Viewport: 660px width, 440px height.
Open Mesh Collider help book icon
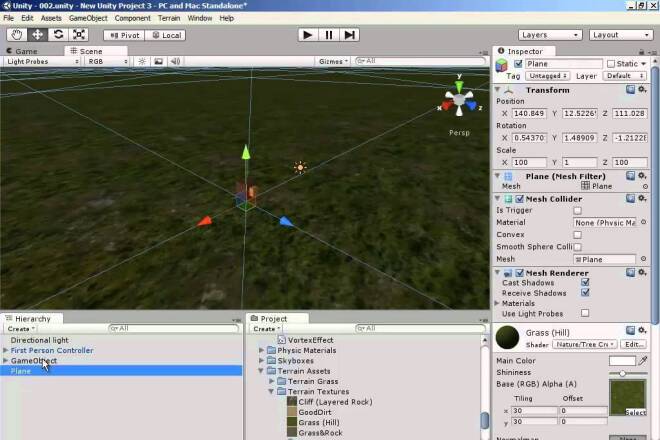630,198
